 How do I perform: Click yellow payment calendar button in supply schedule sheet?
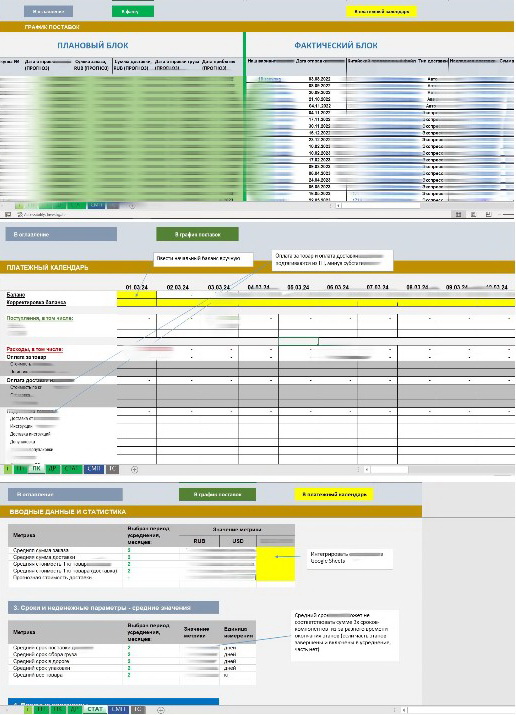pos(382,11)
